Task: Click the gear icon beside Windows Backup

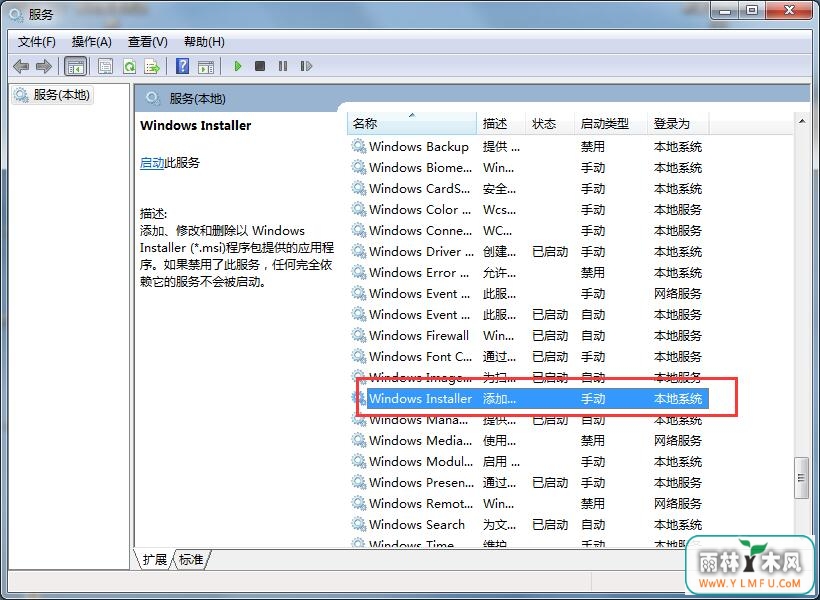Action: click(x=359, y=146)
